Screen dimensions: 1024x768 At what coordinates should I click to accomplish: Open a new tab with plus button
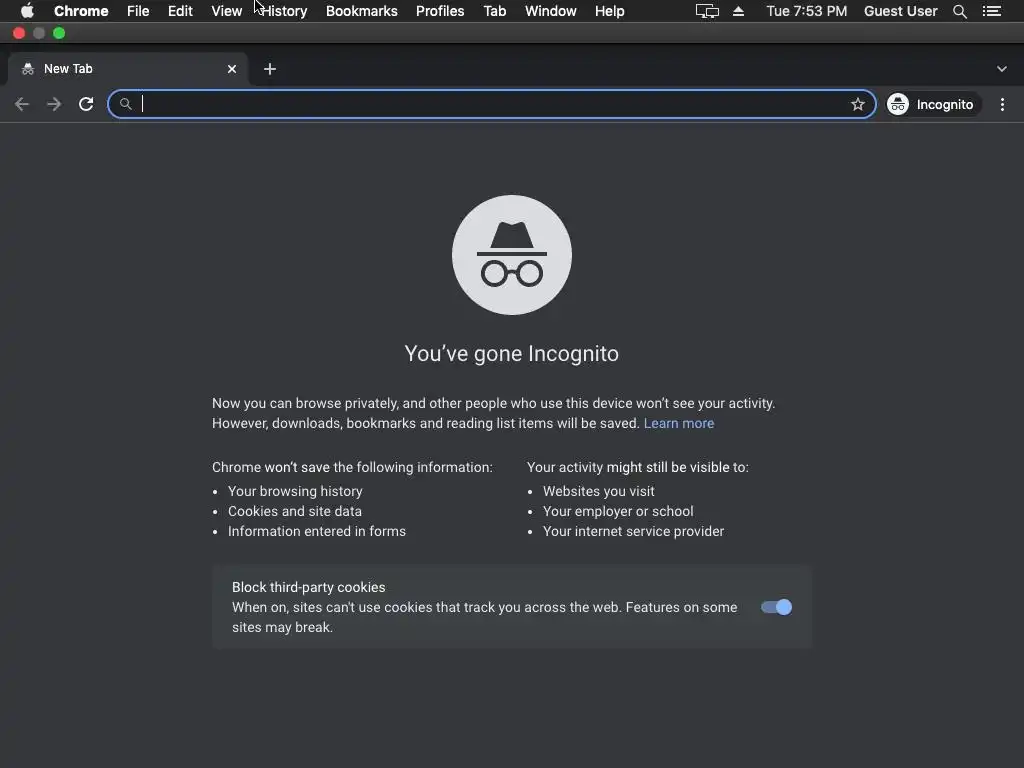(x=270, y=69)
